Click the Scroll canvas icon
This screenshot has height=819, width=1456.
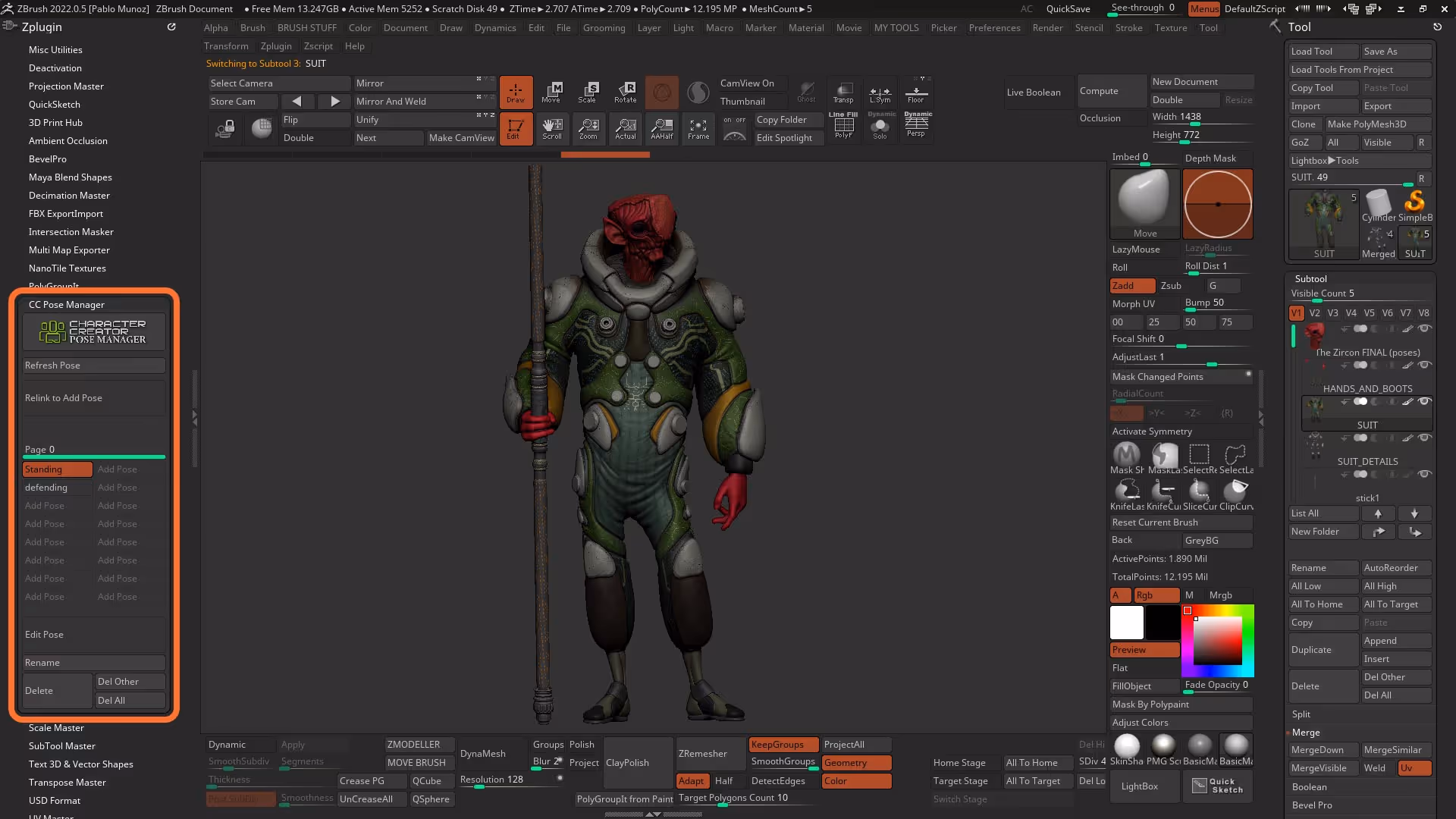click(552, 128)
